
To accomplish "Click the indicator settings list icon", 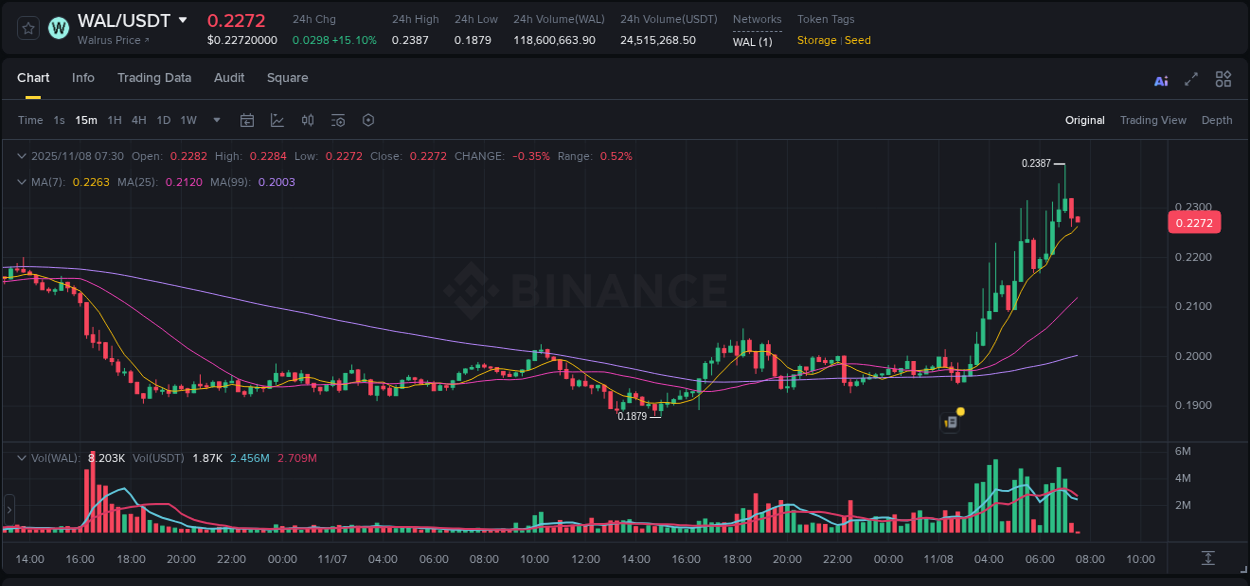I will [338, 119].
